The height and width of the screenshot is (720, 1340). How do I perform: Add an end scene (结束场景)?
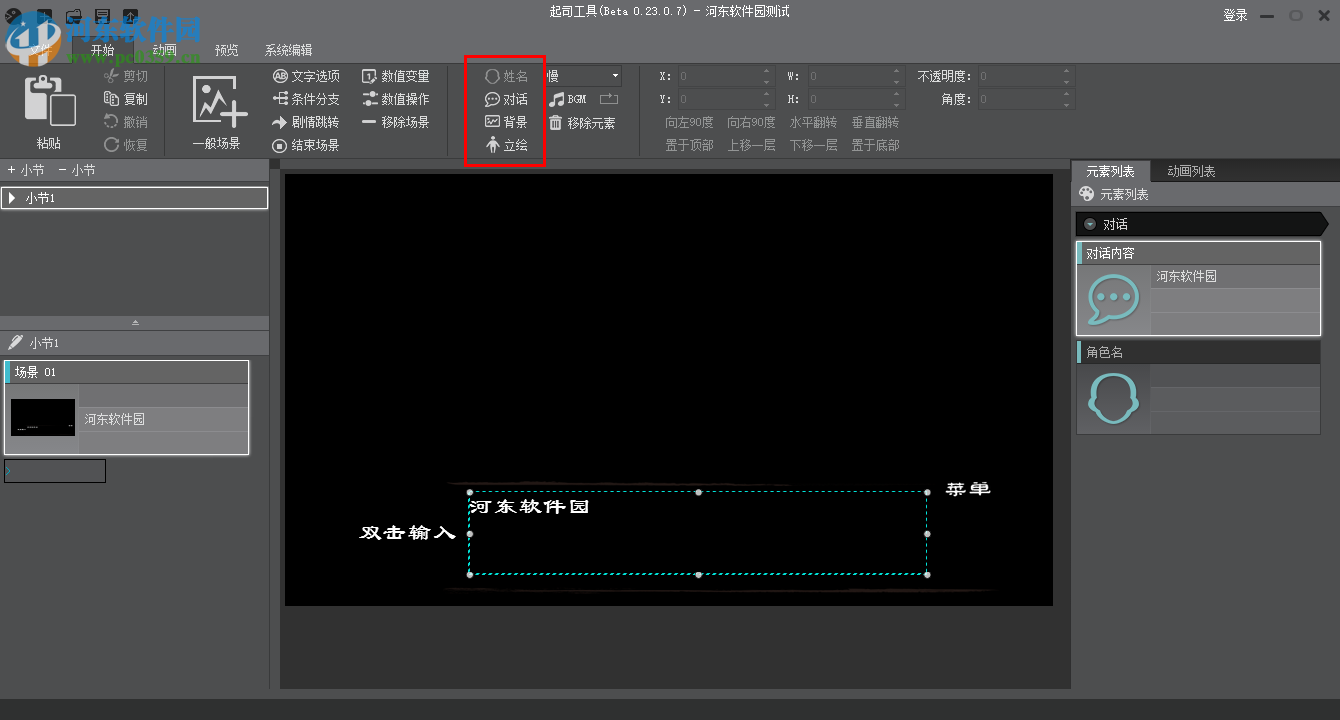pyautogui.click(x=306, y=145)
